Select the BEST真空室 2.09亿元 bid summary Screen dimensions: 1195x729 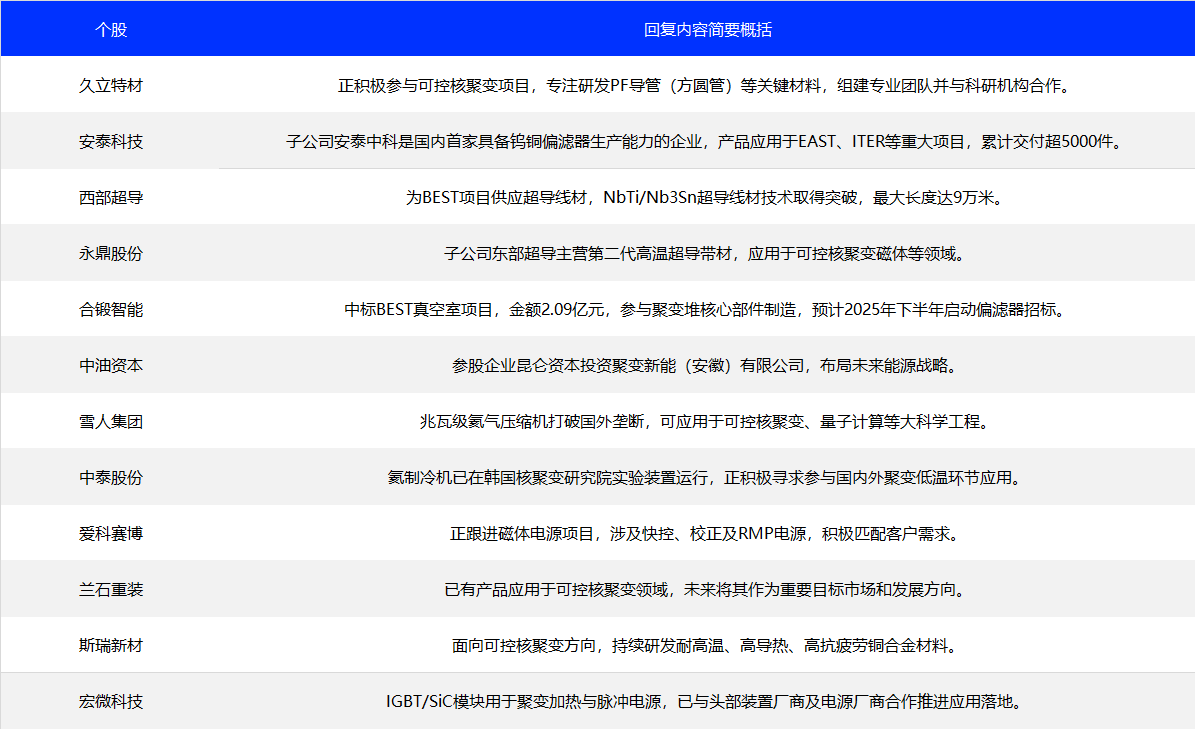705,309
